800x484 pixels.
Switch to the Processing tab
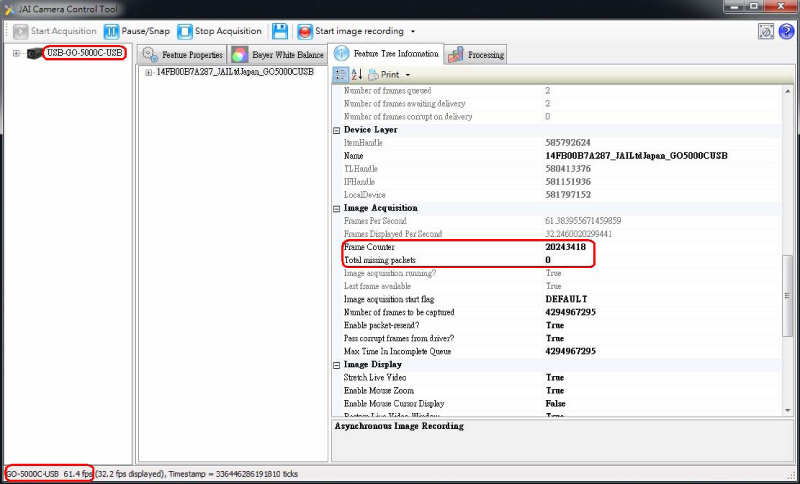476,55
